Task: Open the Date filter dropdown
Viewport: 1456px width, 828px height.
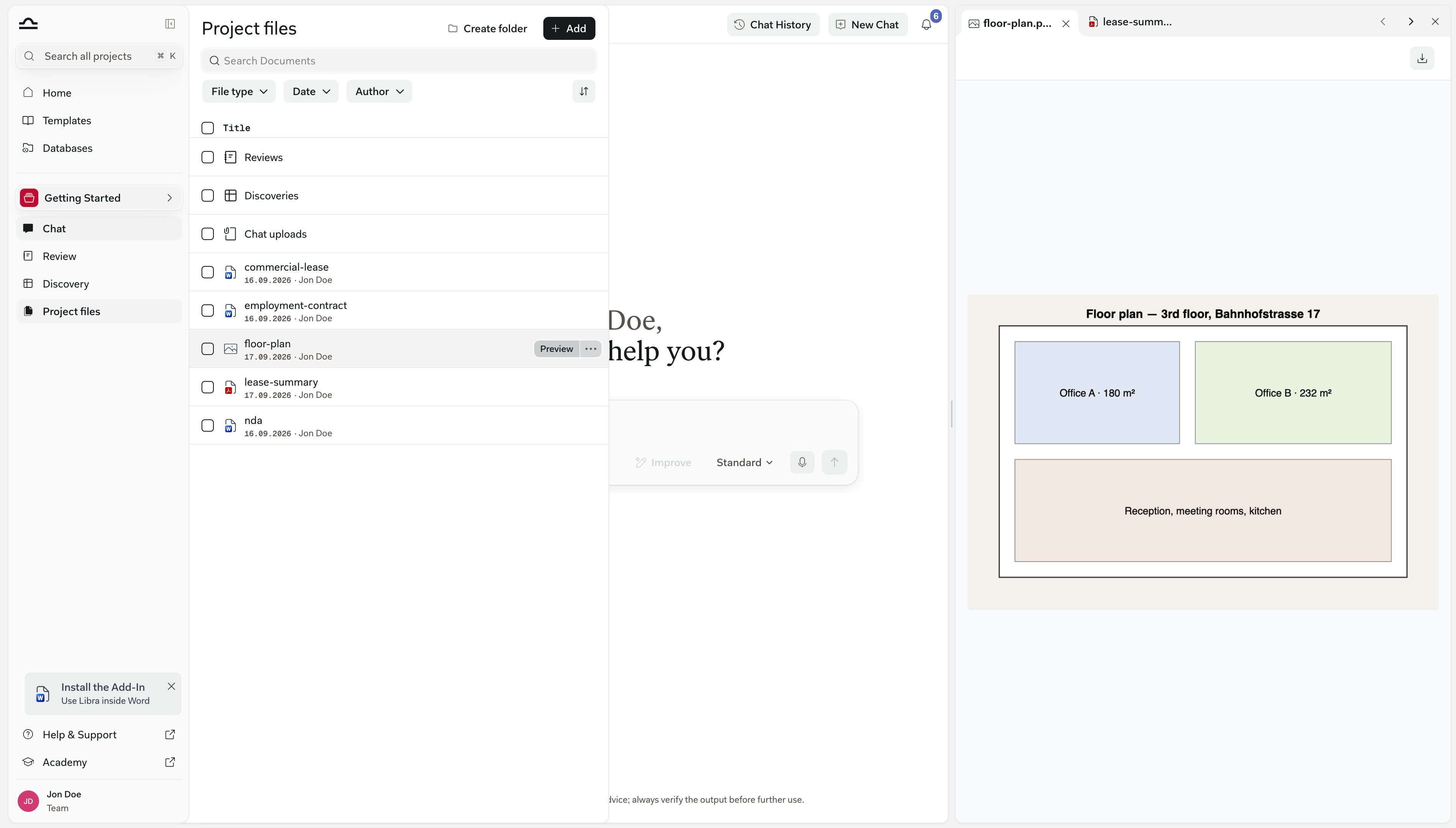Action: point(311,92)
